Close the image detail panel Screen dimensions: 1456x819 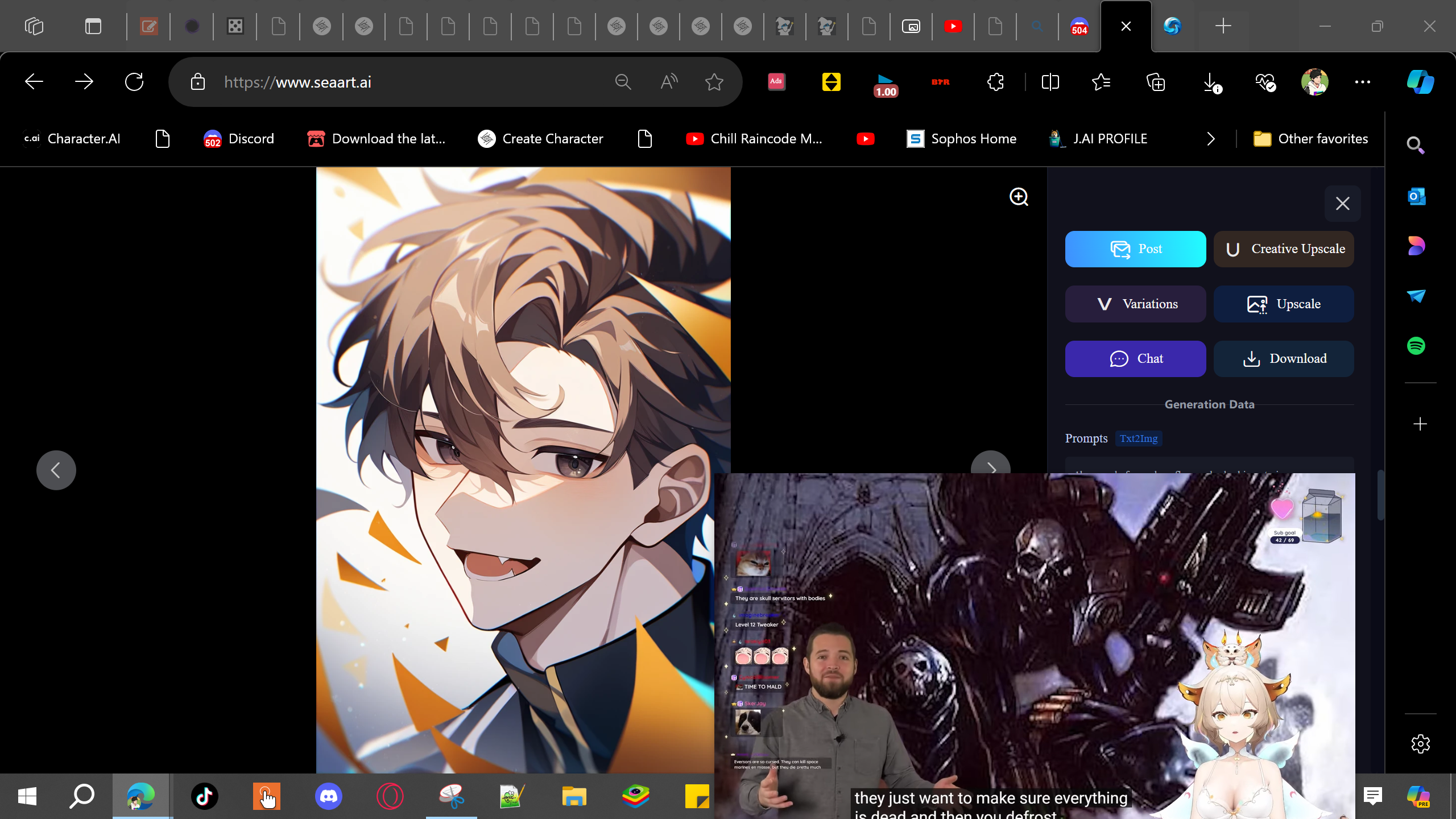(x=1343, y=204)
